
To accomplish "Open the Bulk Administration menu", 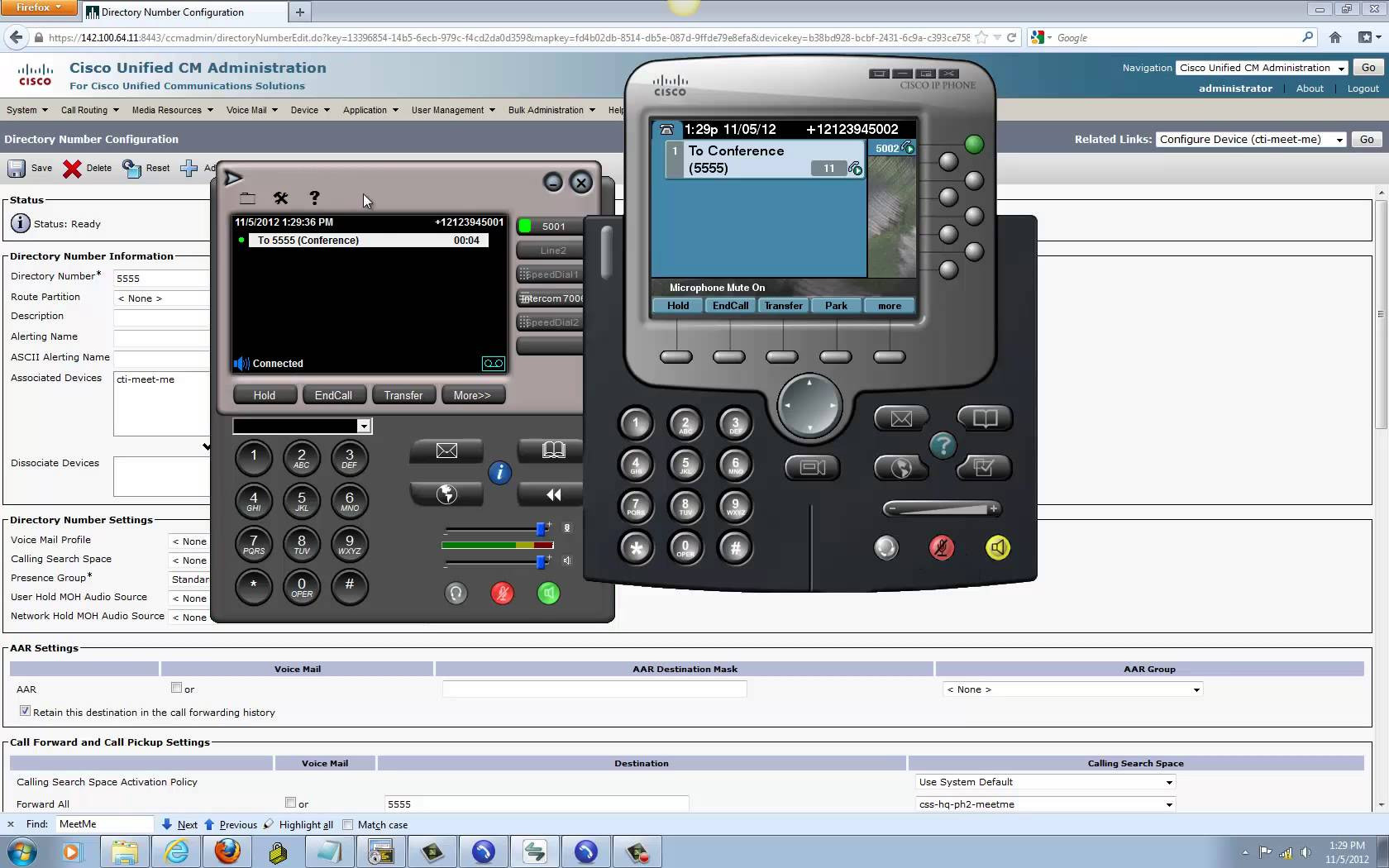I will tap(551, 110).
